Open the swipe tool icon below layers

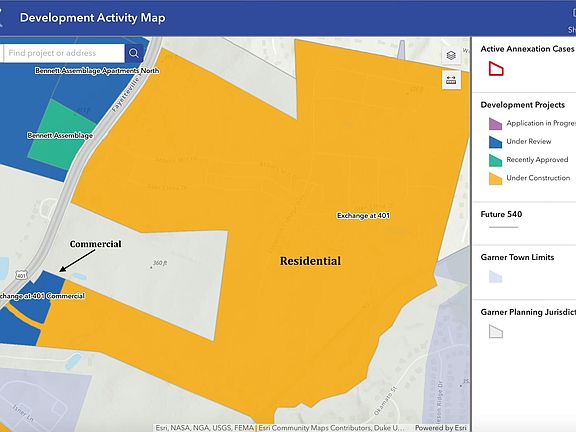tap(451, 80)
